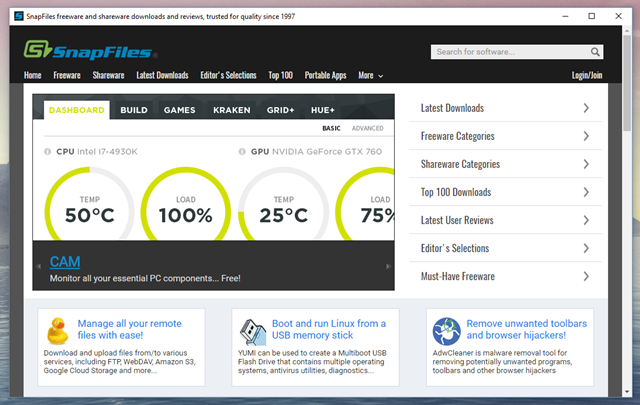Click the GPU info icon

(242, 152)
